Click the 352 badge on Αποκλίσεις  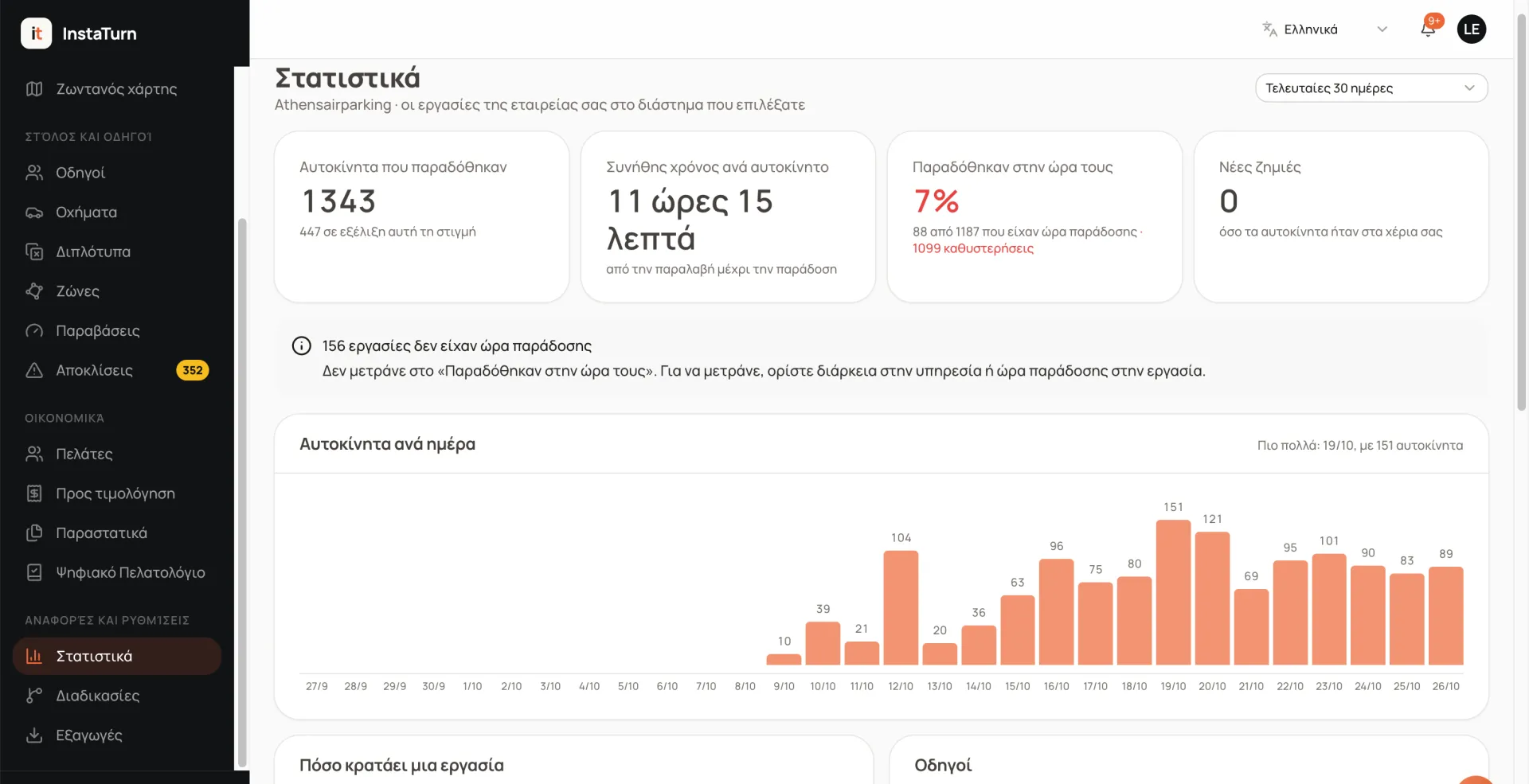[x=193, y=370]
